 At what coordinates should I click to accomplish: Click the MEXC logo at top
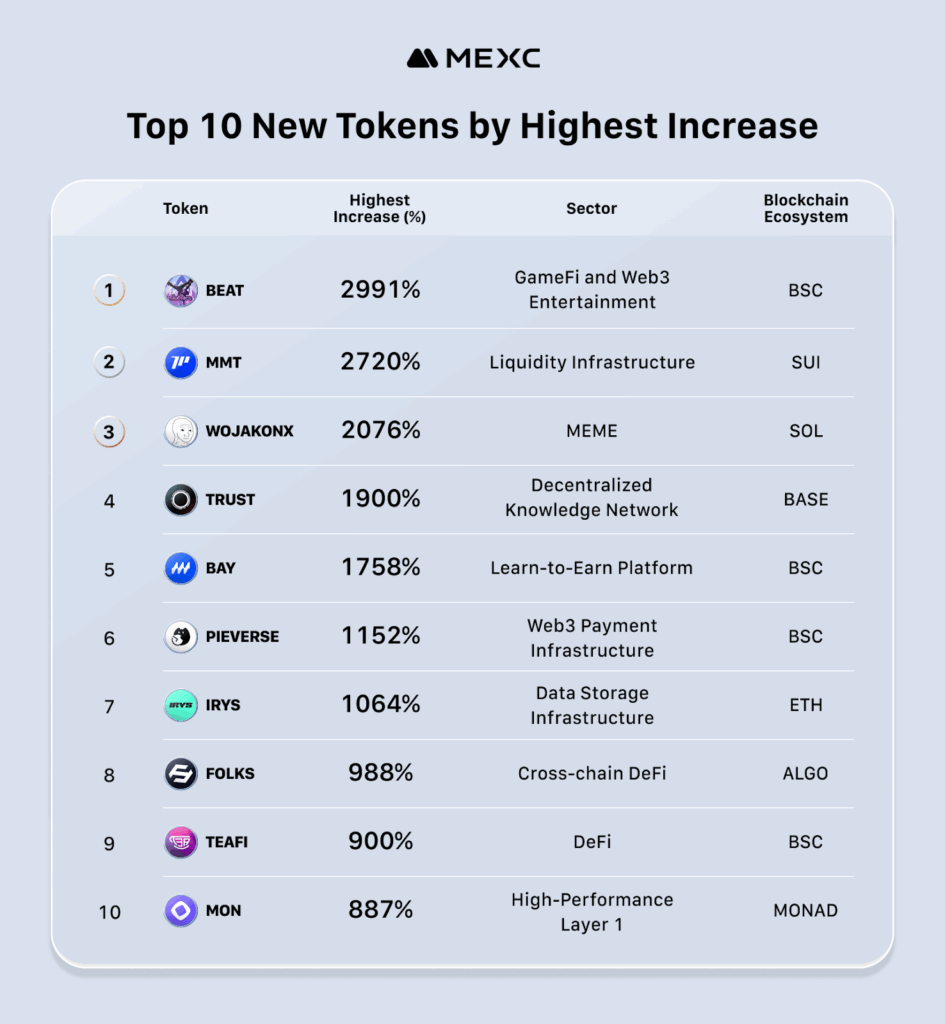tap(473, 59)
